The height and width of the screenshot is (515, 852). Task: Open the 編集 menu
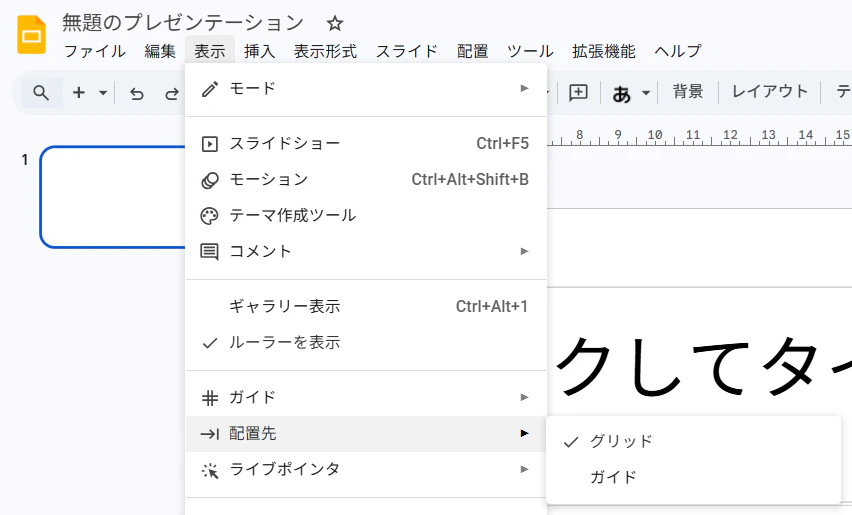160,51
